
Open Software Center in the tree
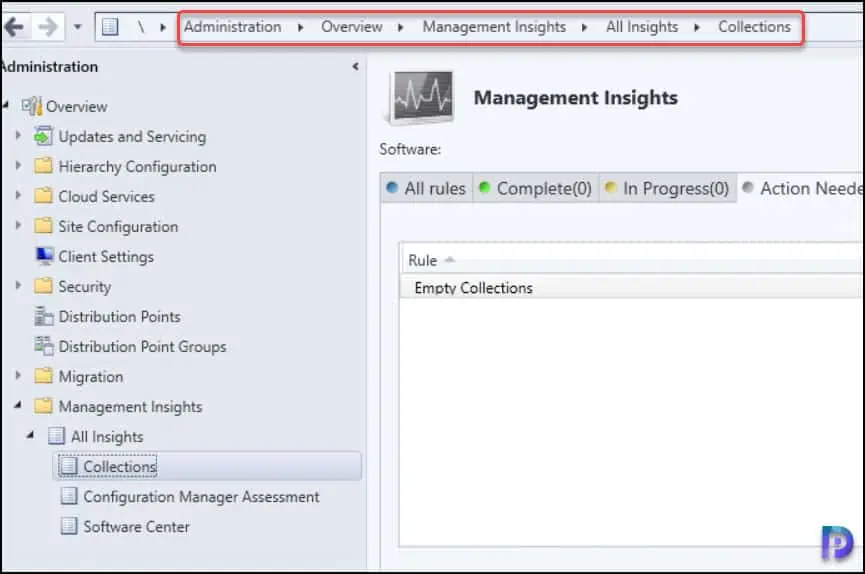[136, 527]
